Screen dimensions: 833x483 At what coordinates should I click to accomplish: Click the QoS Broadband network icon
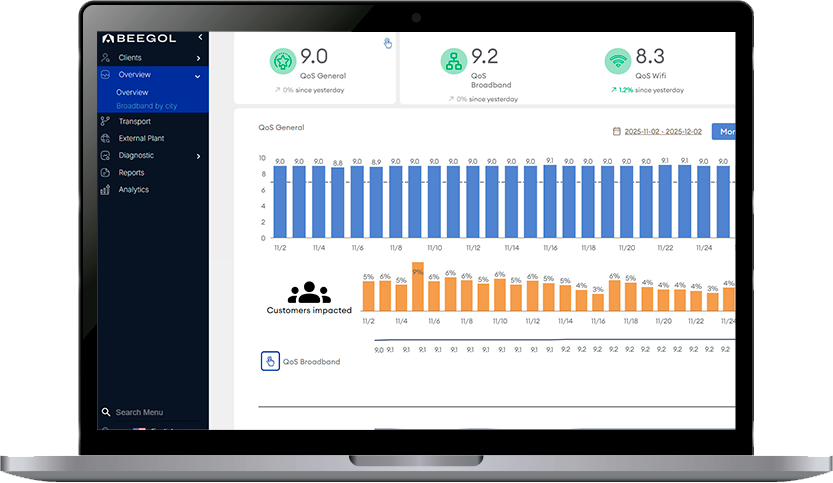453,62
